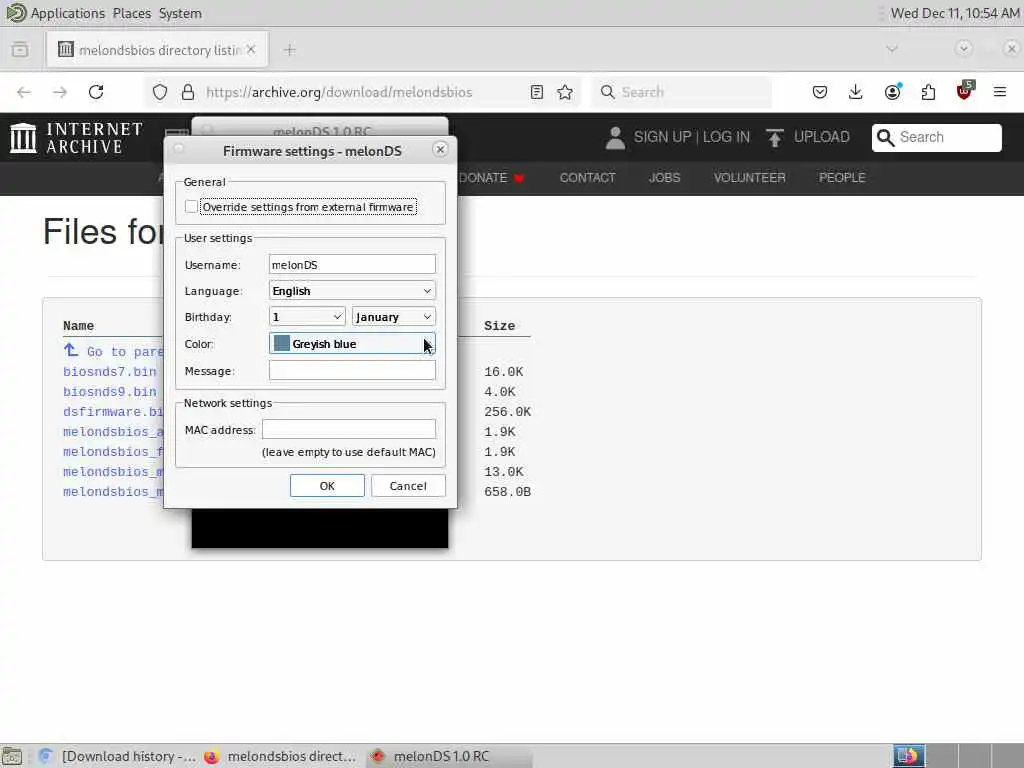Open the Firefox account icon
Screen dimensions: 1024x768
pyautogui.click(x=892, y=92)
